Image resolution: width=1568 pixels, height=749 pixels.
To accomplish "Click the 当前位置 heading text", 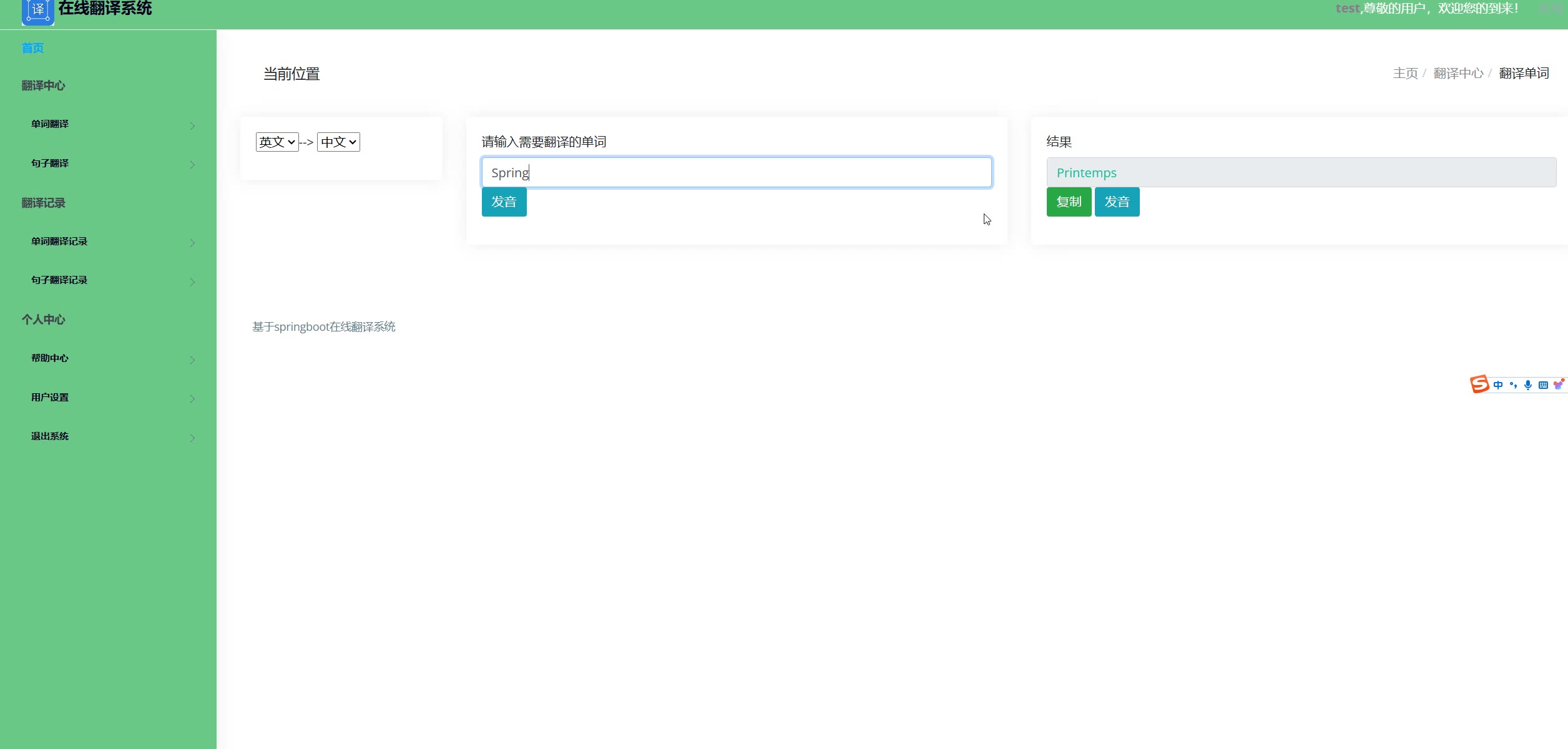I will click(292, 74).
